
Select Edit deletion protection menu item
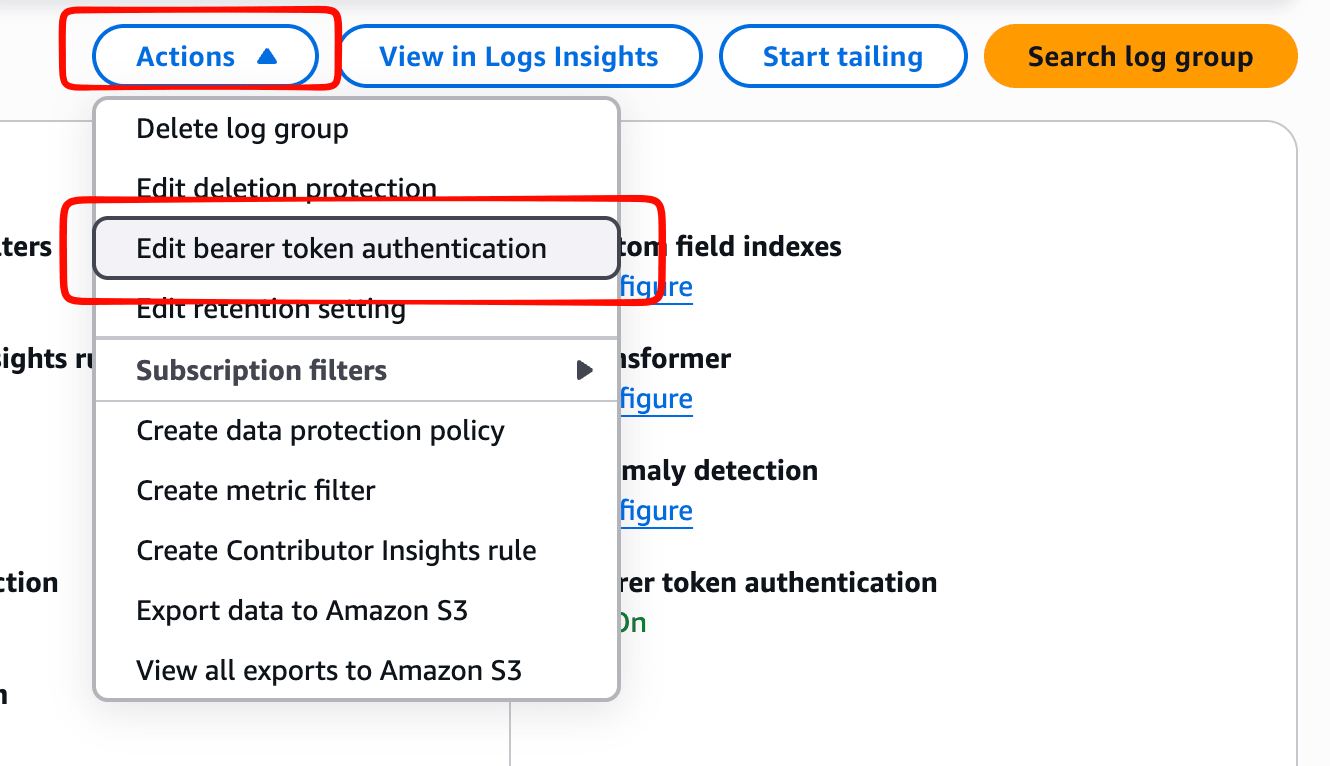[287, 188]
